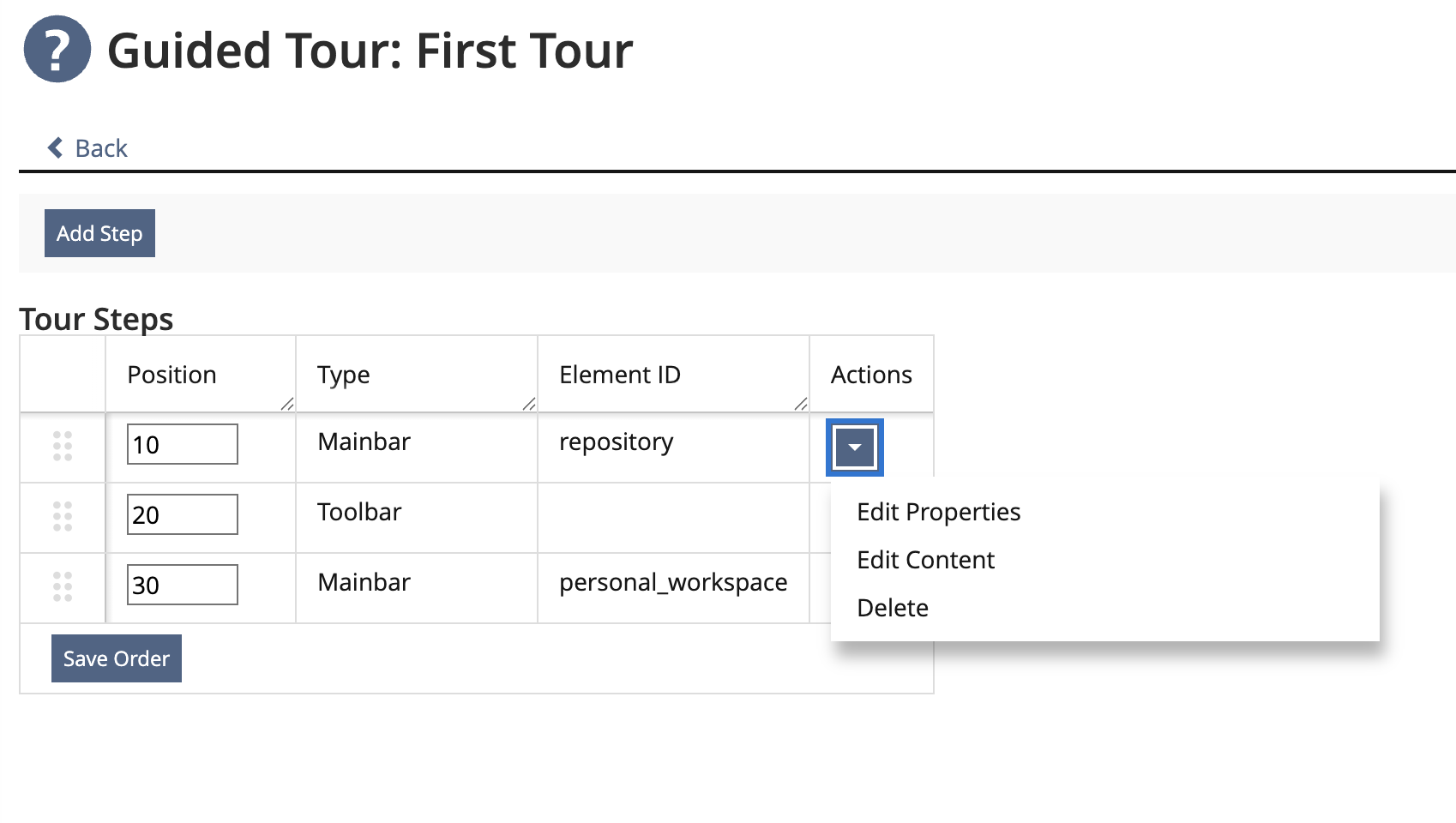The height and width of the screenshot is (823, 1456).
Task: Focus the position field containing 30
Action: click(182, 586)
